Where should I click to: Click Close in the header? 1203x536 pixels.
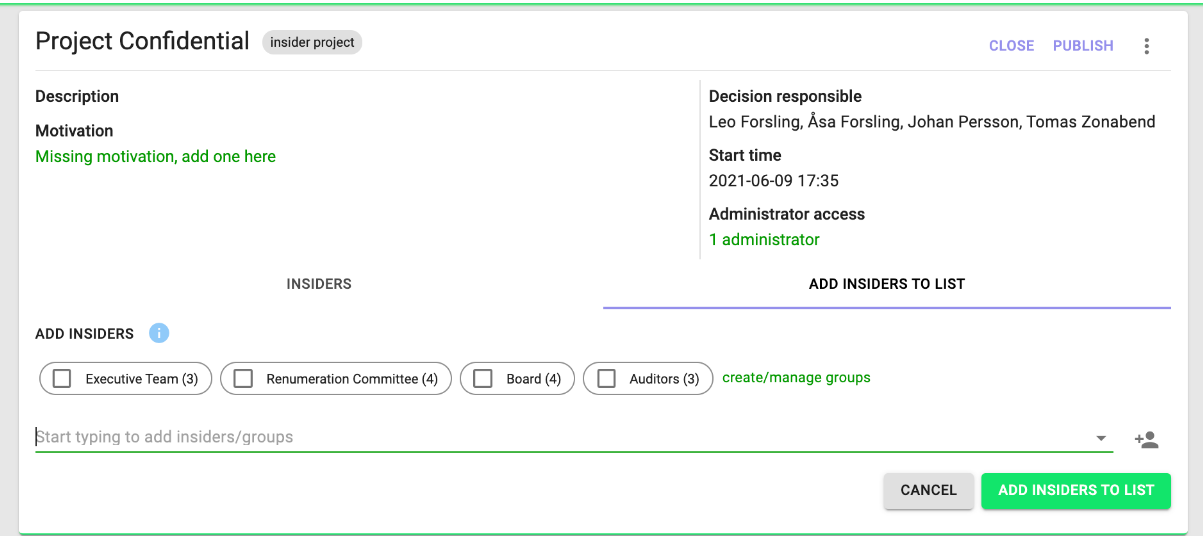1011,46
